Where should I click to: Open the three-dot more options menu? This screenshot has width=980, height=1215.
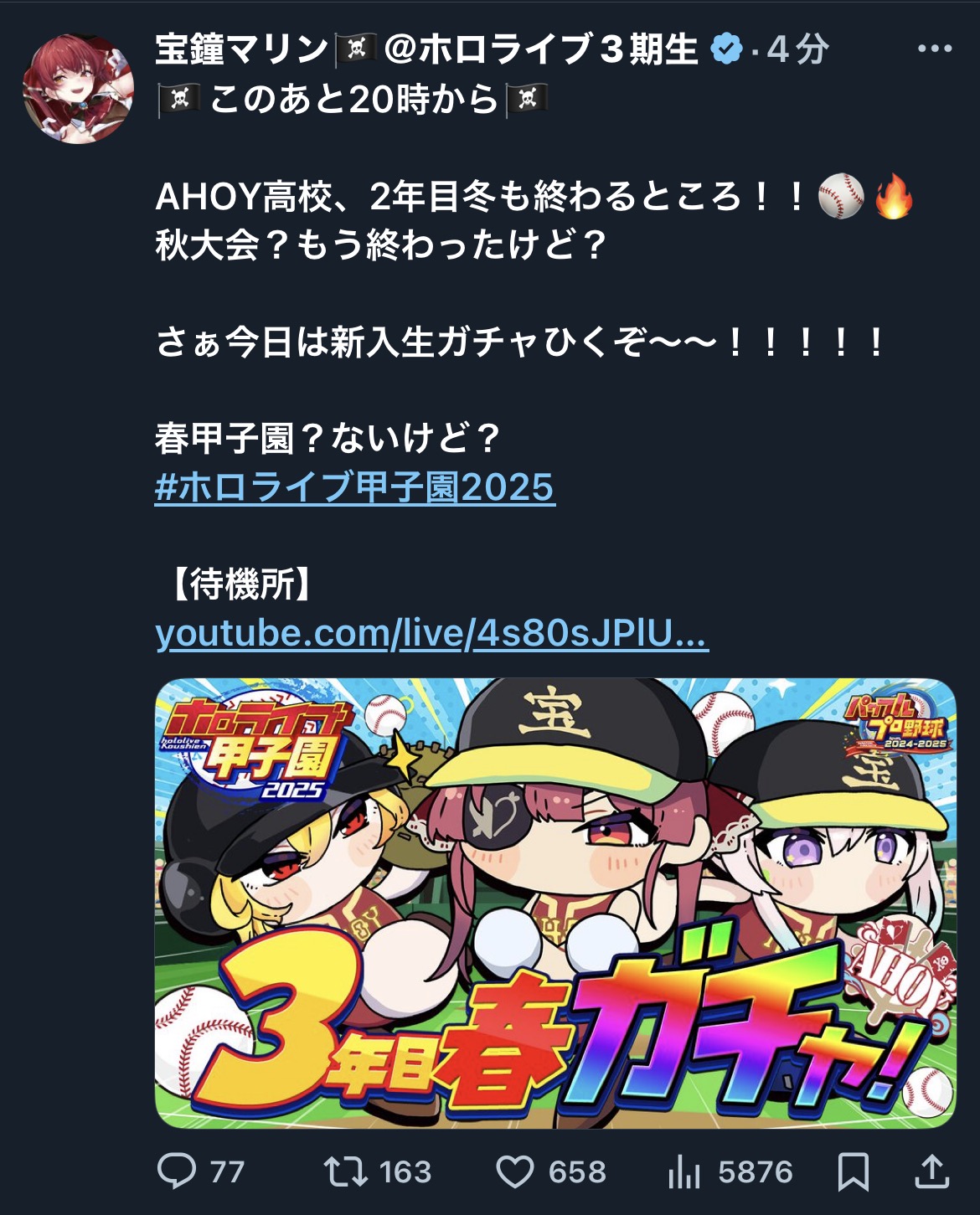click(x=935, y=49)
